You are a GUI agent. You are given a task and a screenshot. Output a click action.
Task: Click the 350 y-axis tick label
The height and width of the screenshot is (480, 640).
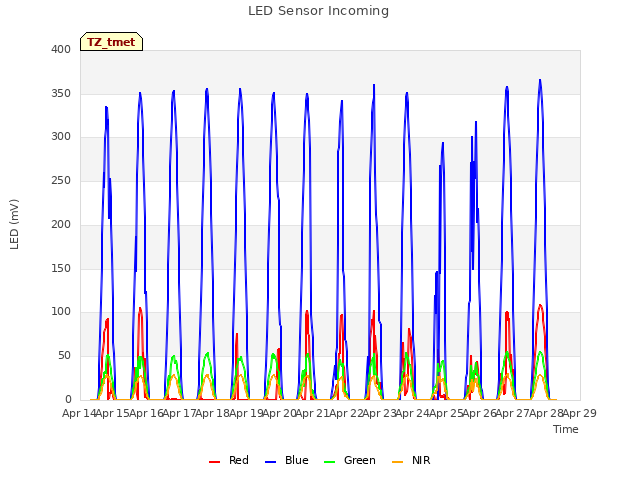coord(61,93)
